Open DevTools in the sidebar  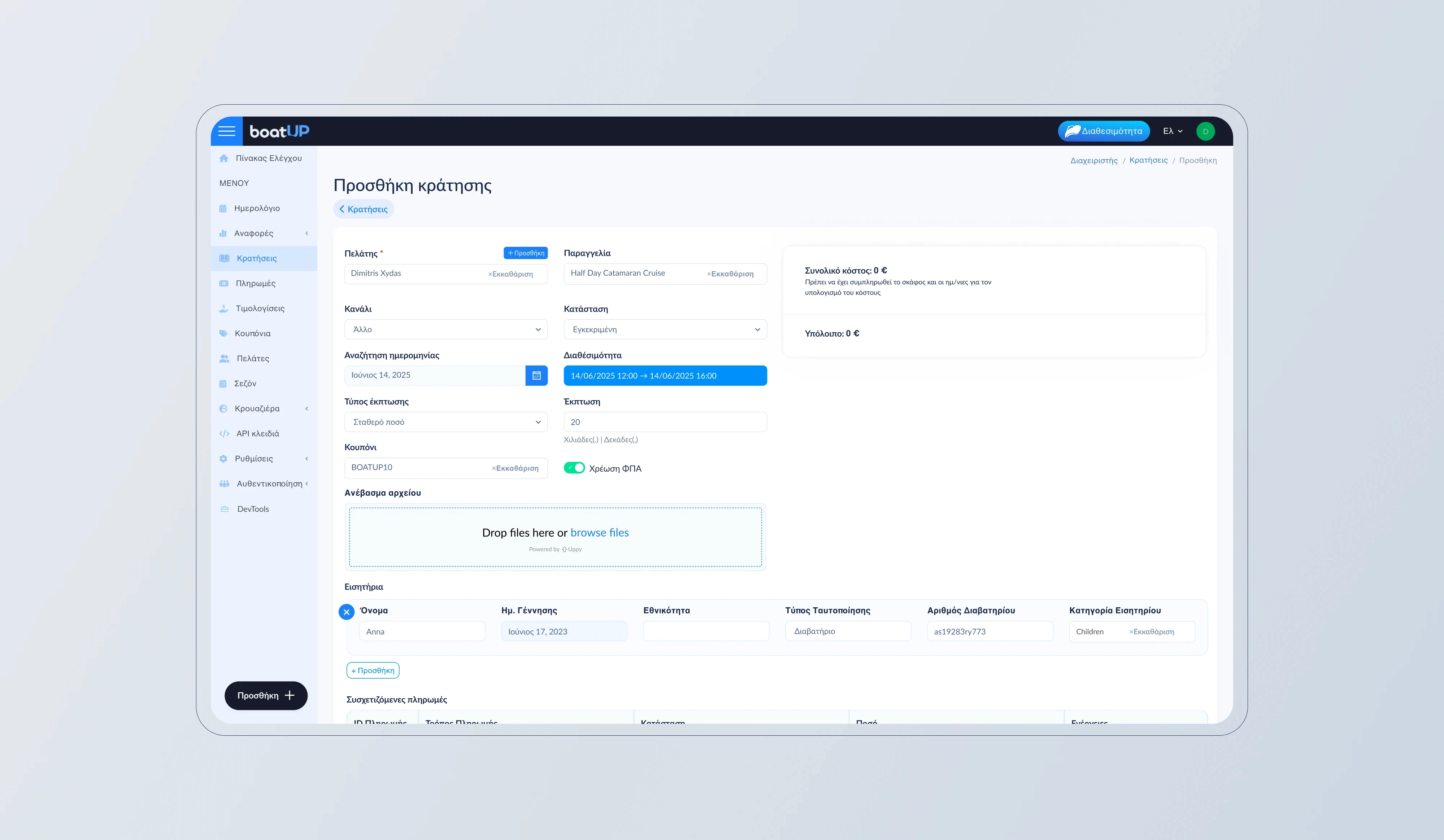point(253,509)
